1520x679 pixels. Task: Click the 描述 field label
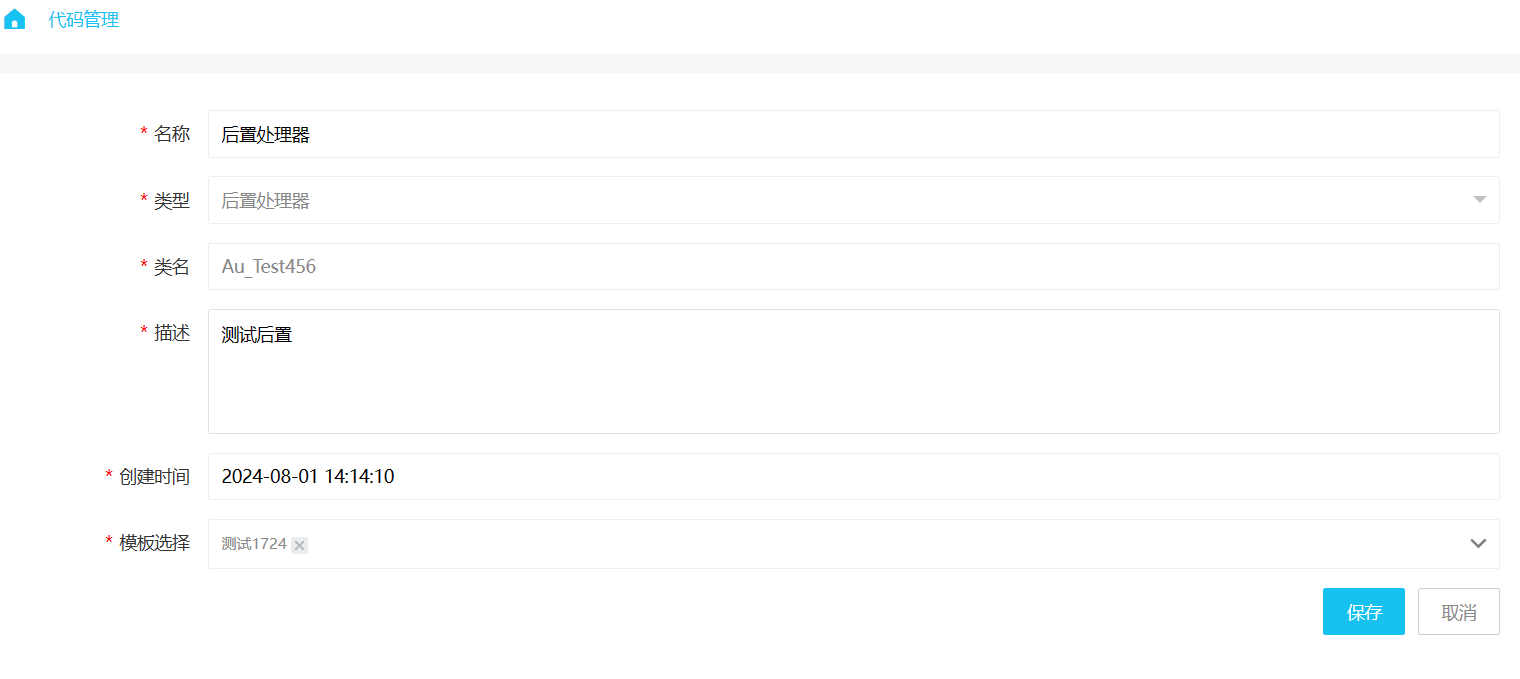click(x=171, y=333)
